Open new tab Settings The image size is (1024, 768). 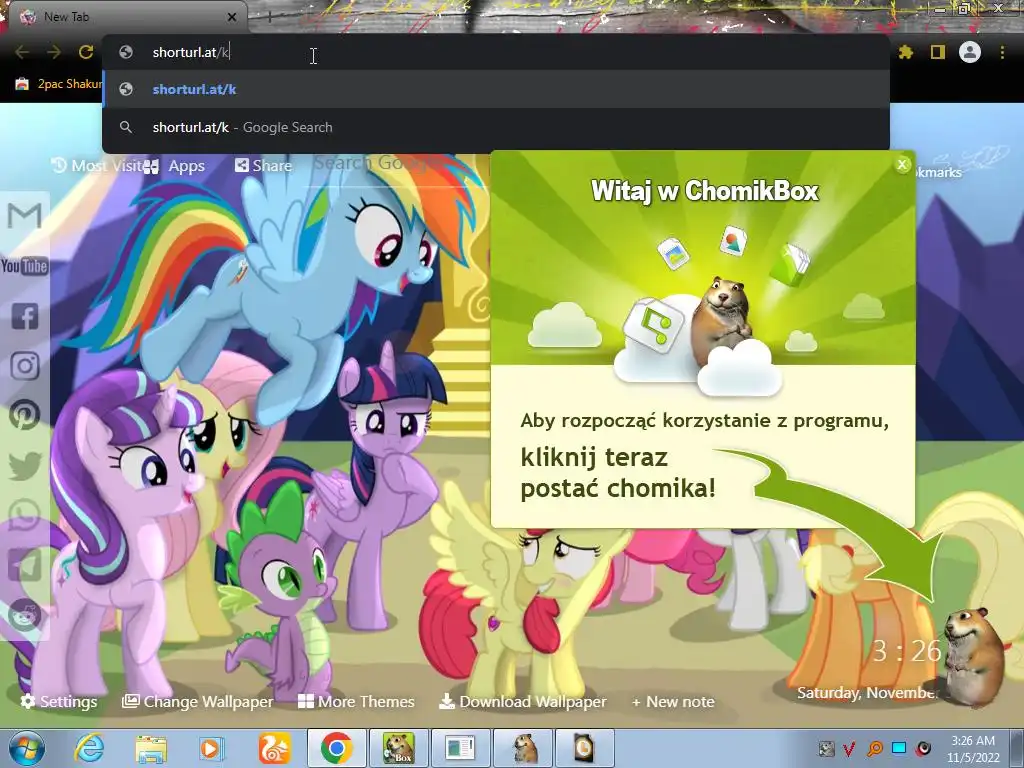59,701
